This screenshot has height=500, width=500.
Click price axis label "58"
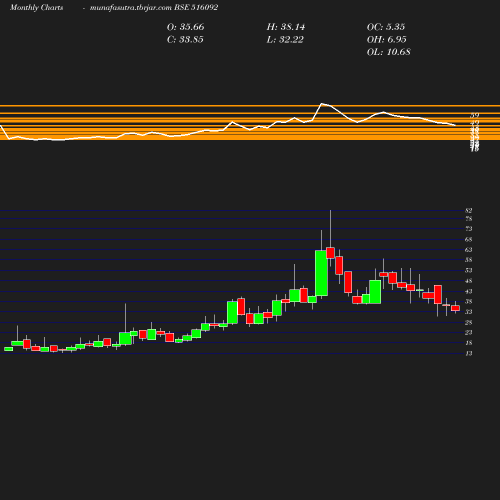(469, 260)
